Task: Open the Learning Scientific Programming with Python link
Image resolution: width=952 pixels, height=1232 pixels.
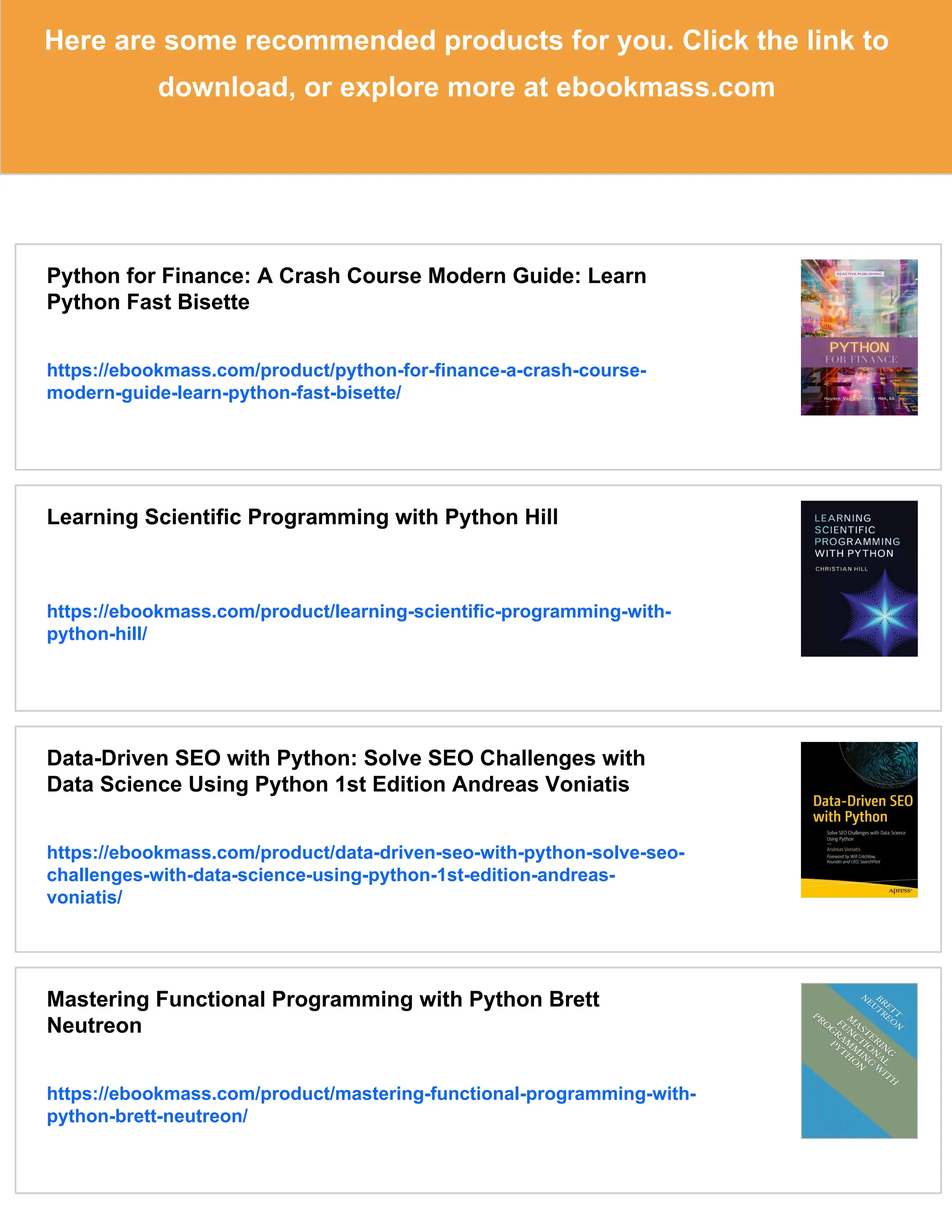Action: (359, 611)
